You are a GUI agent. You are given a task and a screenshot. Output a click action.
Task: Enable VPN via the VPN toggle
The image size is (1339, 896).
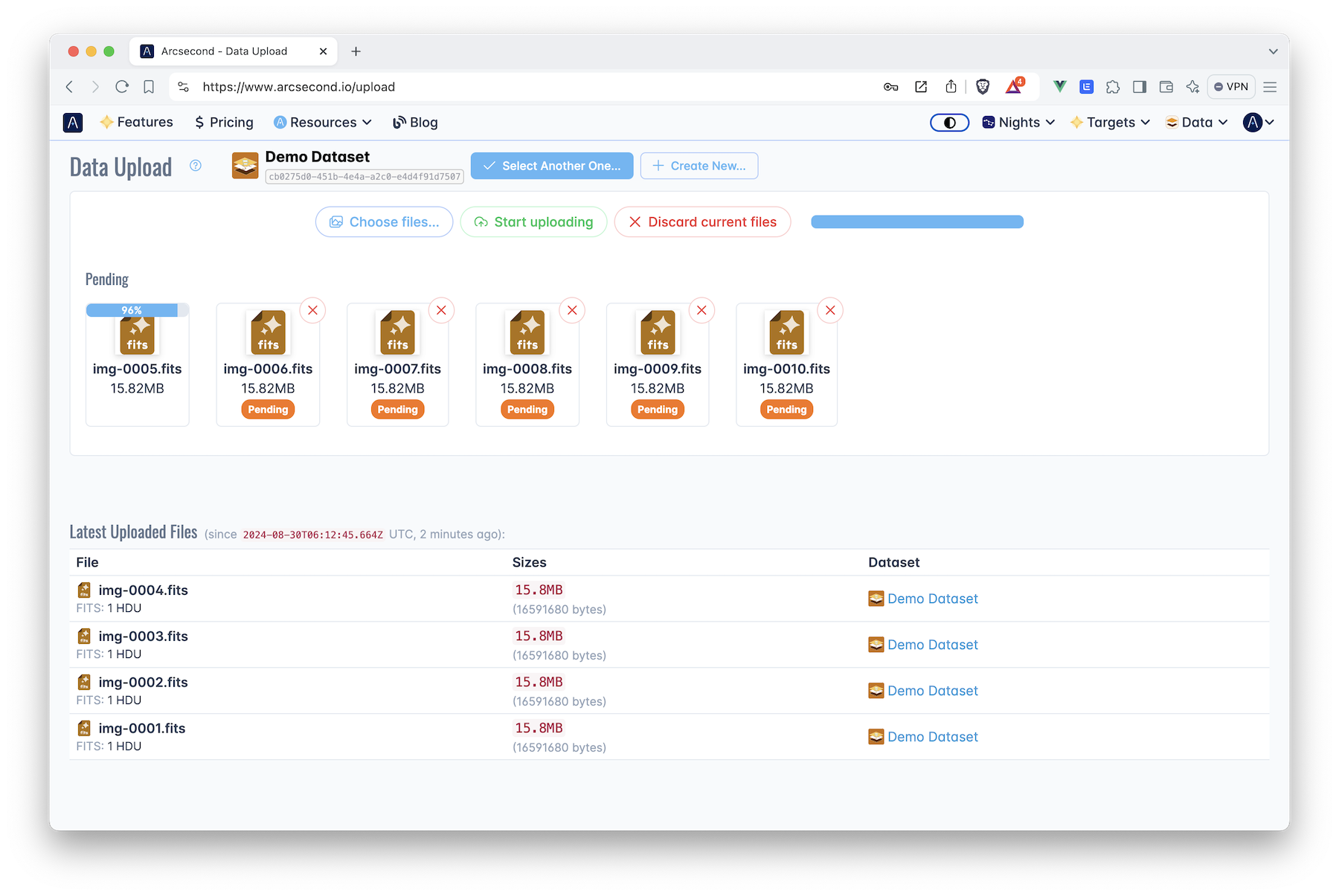pos(1231,86)
